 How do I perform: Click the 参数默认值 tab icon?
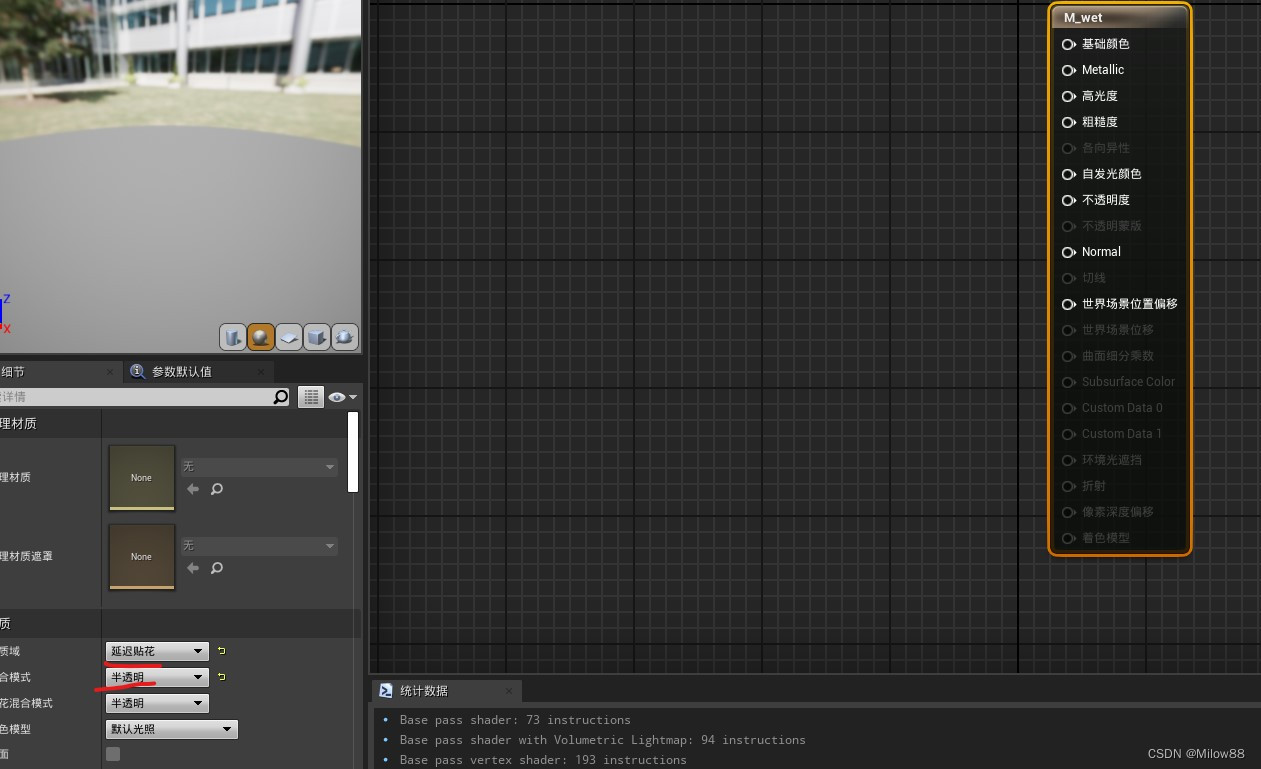(137, 371)
